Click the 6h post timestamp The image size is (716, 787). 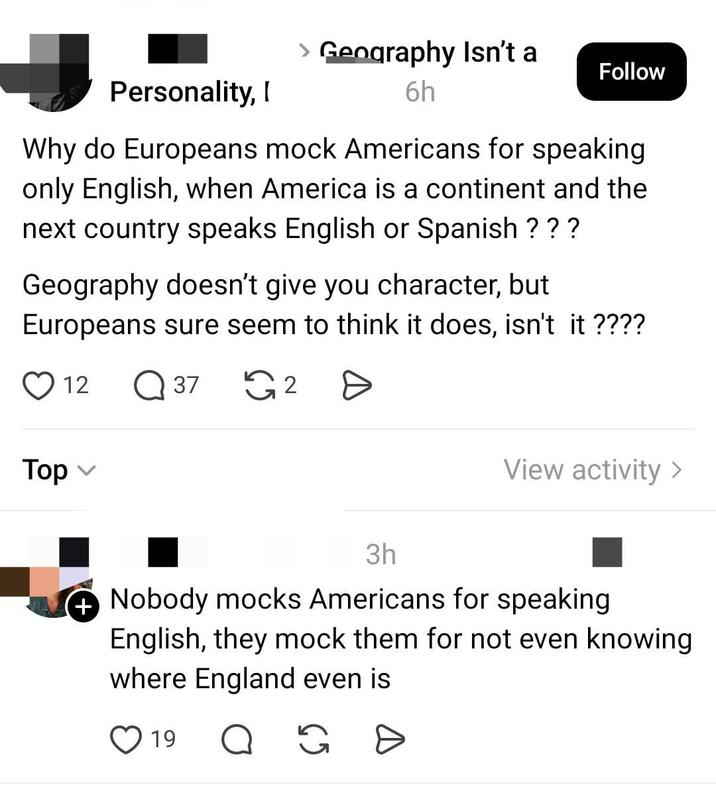tap(420, 92)
